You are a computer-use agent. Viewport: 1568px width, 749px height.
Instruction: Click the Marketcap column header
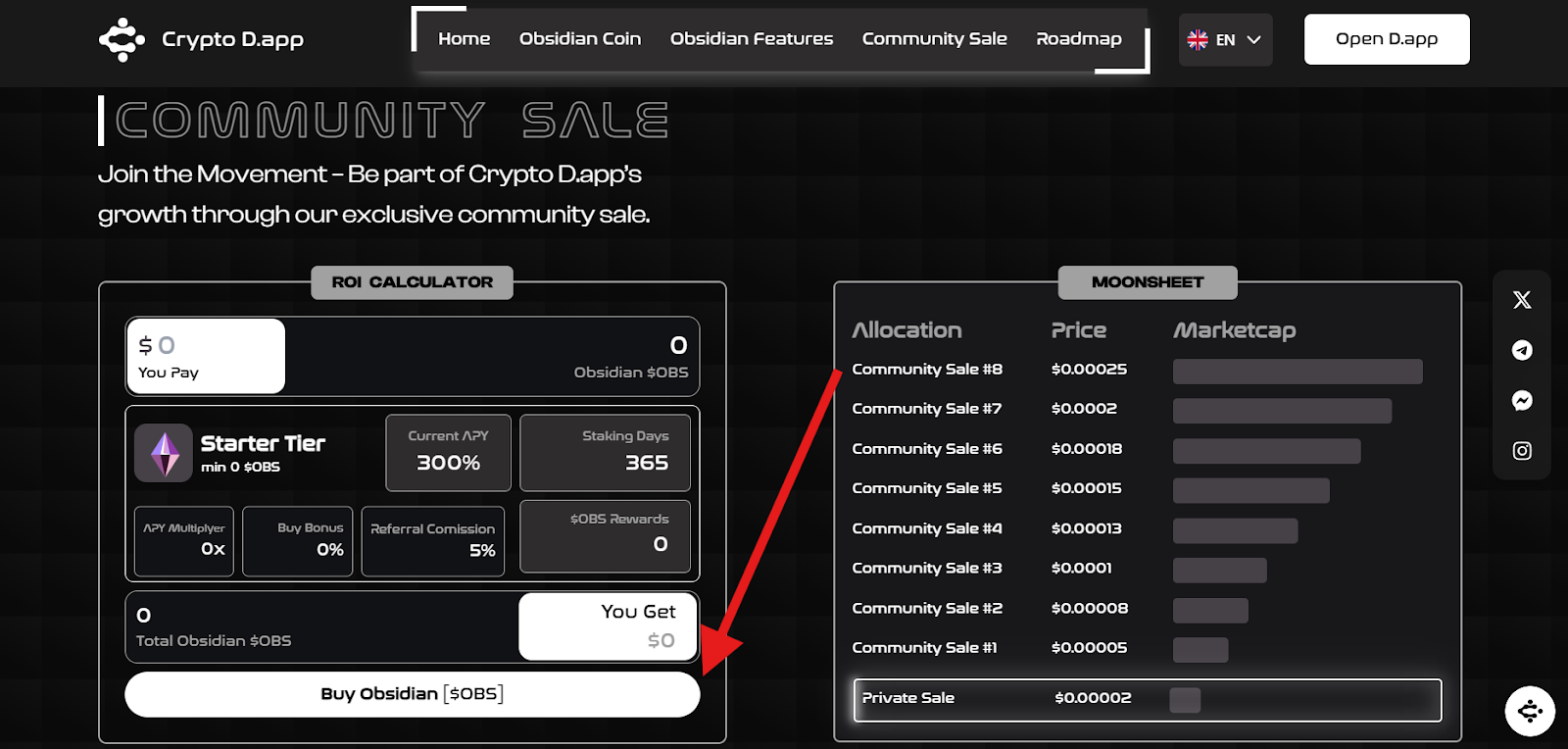pyautogui.click(x=1235, y=331)
